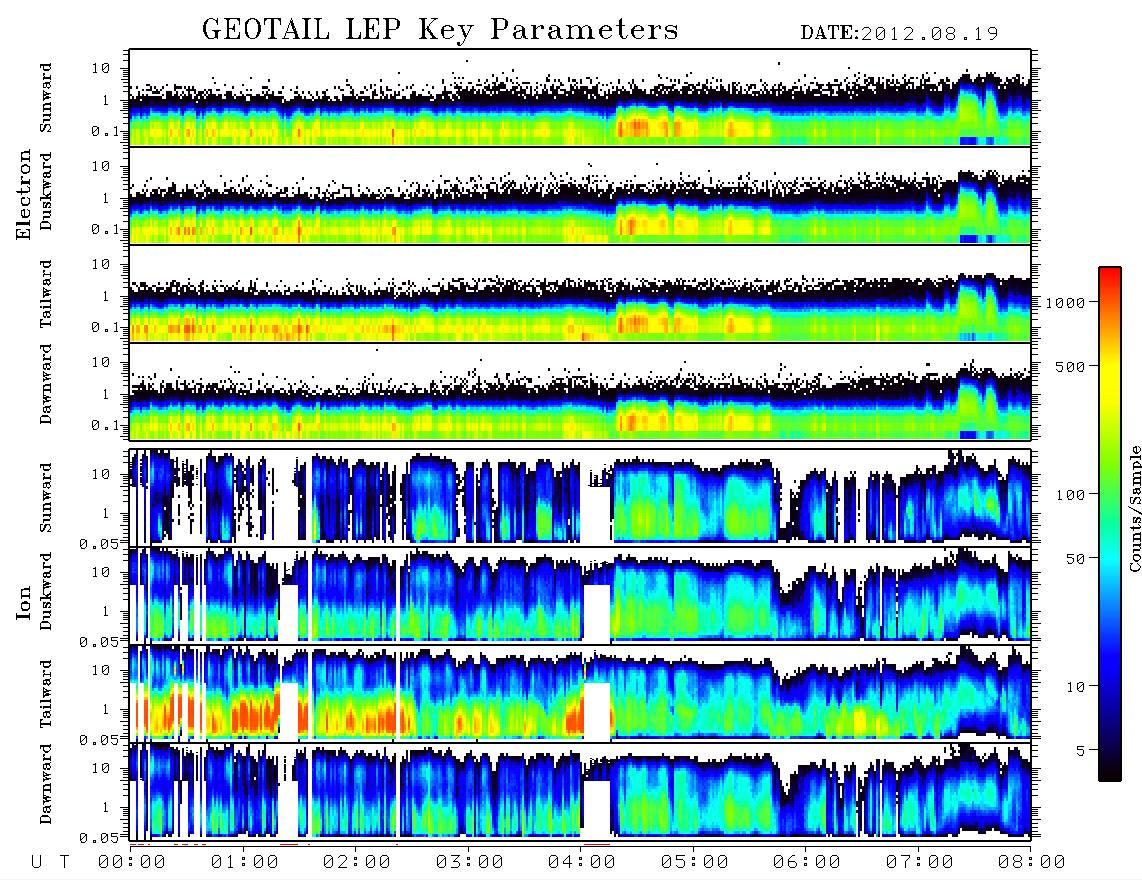Click the vertical "Electron" group label

pos(24,194)
